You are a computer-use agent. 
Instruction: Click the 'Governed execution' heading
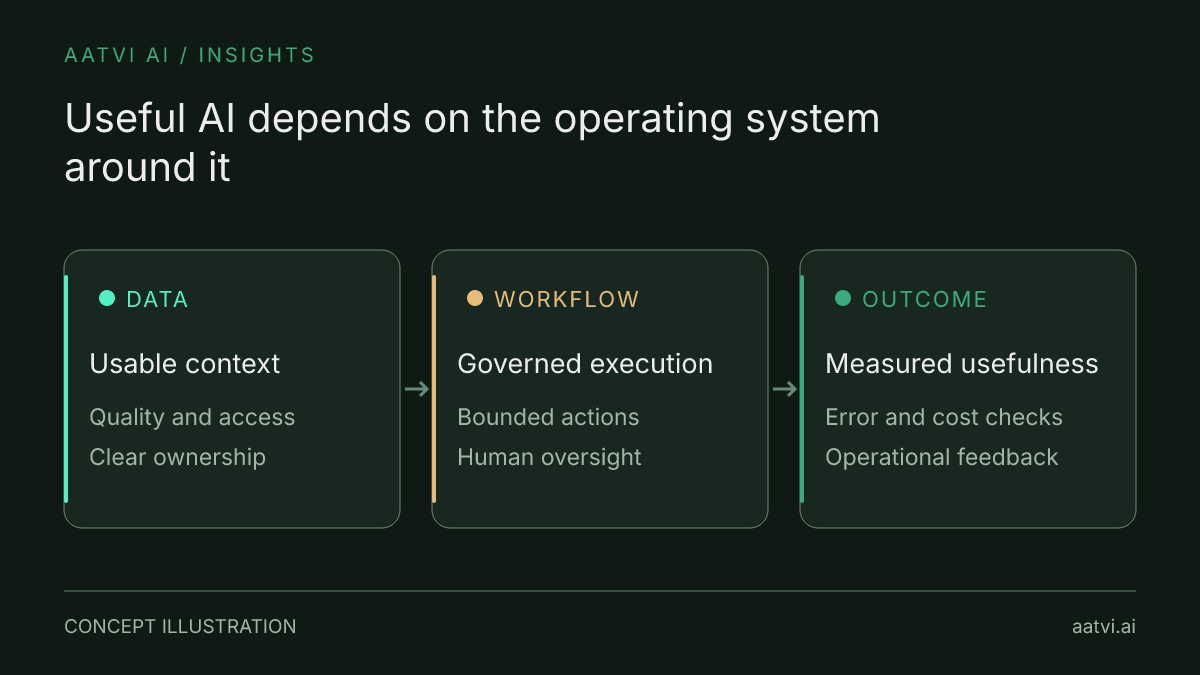(585, 363)
